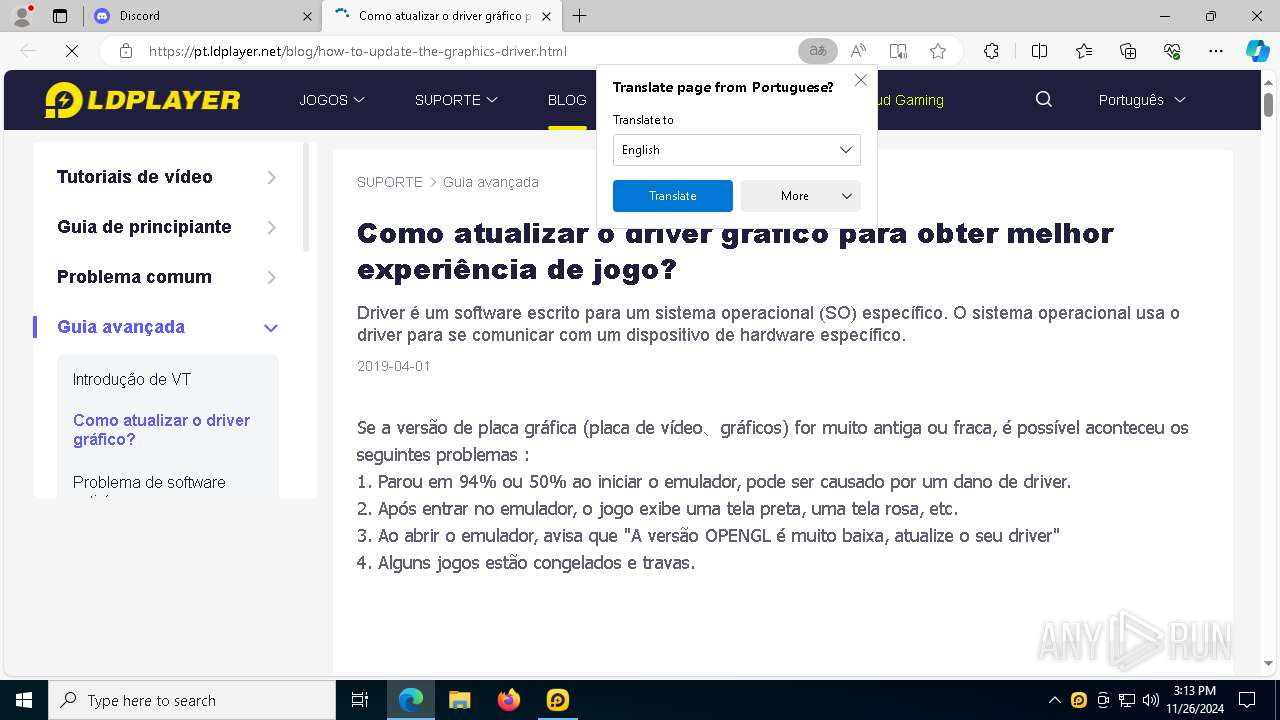Open the More dropdown in the translate popup
This screenshot has height=720, width=1280.
click(801, 196)
